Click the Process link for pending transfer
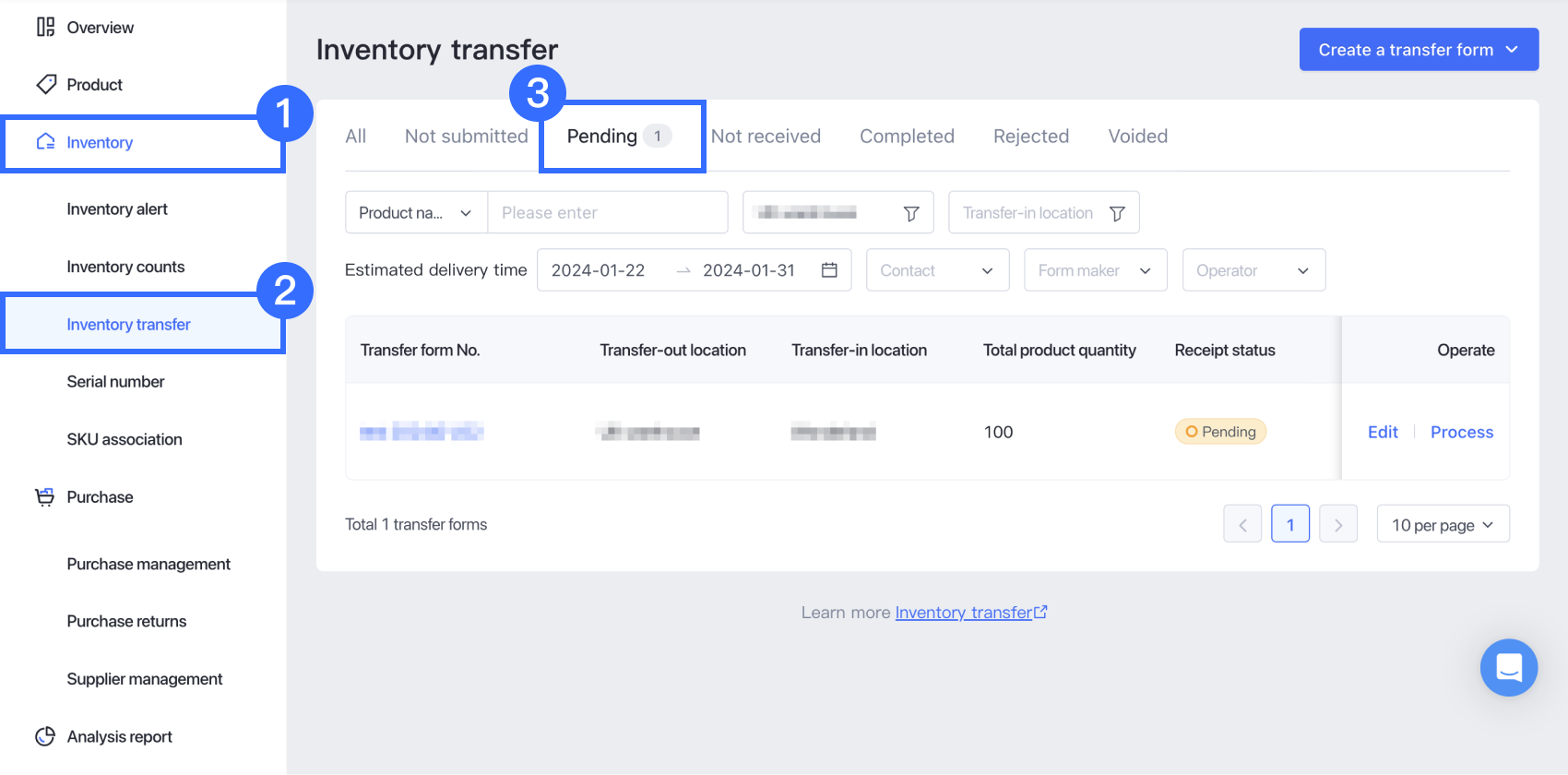The height and width of the screenshot is (775, 1568). point(1461,432)
